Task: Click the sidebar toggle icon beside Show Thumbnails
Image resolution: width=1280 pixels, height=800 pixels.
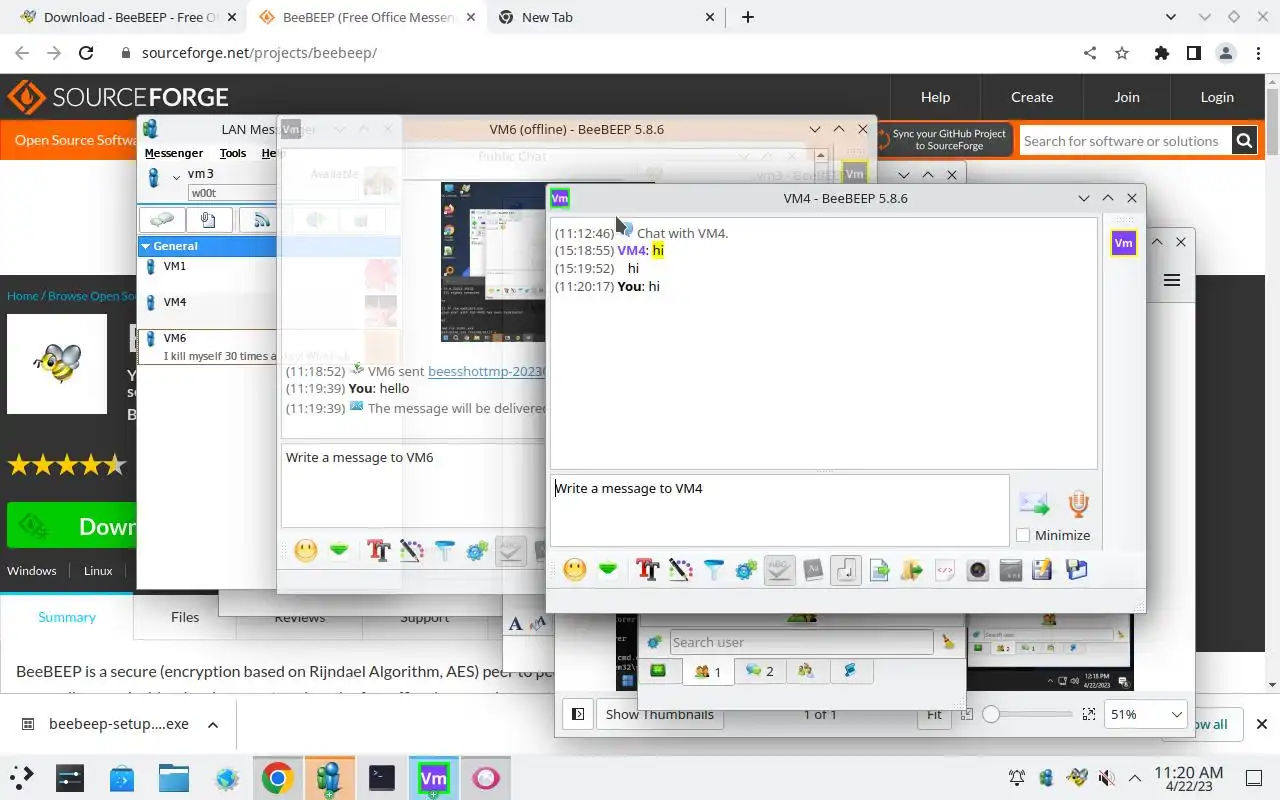Action: 577,714
